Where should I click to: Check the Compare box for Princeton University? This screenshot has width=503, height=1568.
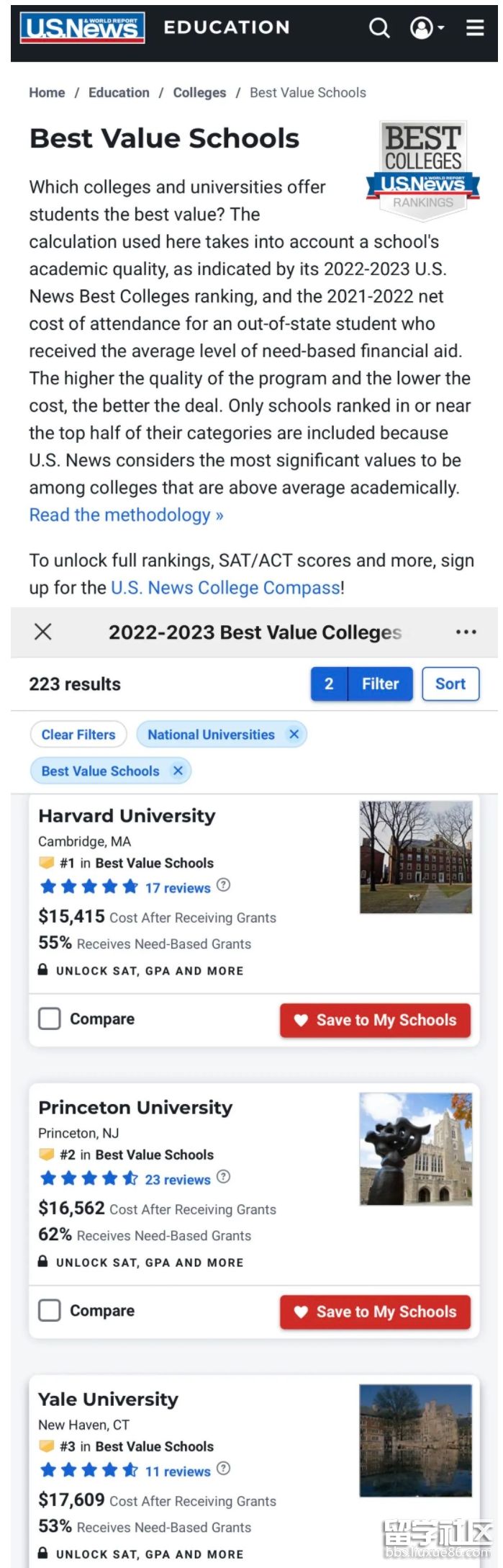50,1310
